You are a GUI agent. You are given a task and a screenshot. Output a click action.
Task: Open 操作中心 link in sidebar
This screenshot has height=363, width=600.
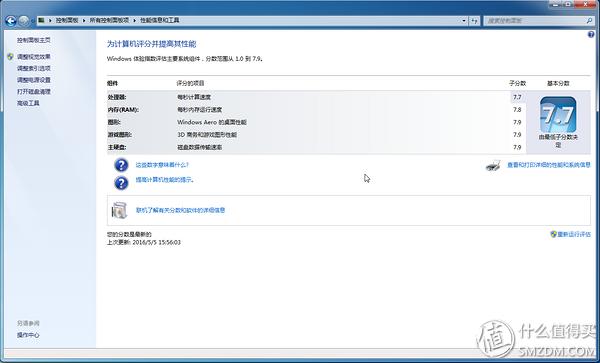pyautogui.click(x=28, y=335)
